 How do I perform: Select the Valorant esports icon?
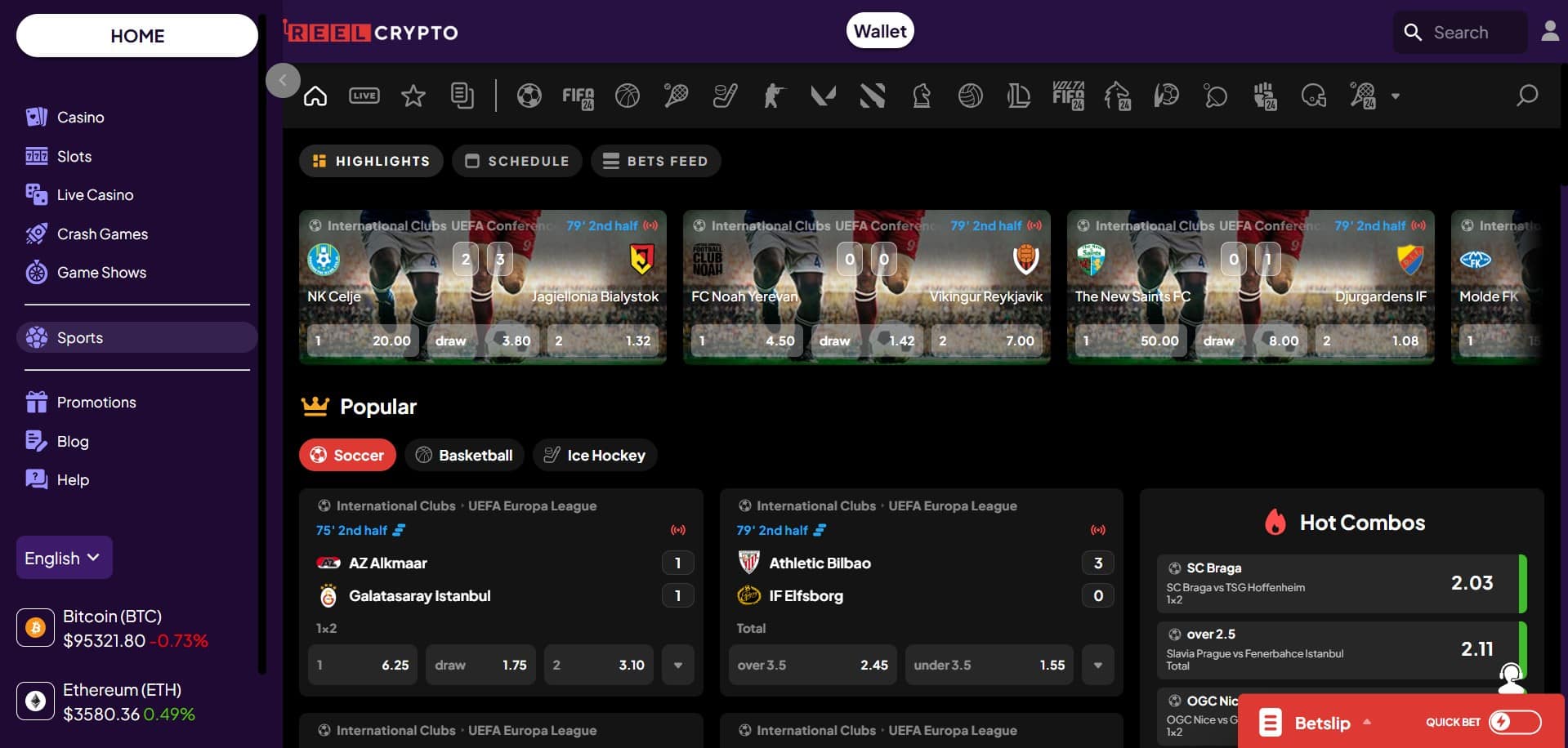tap(823, 96)
